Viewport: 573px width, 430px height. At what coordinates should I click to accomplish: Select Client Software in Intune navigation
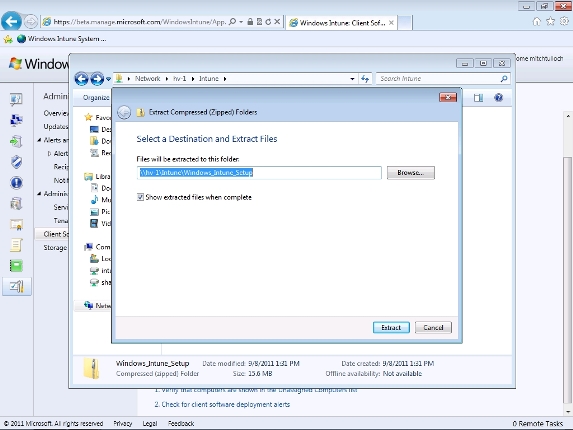[52, 234]
